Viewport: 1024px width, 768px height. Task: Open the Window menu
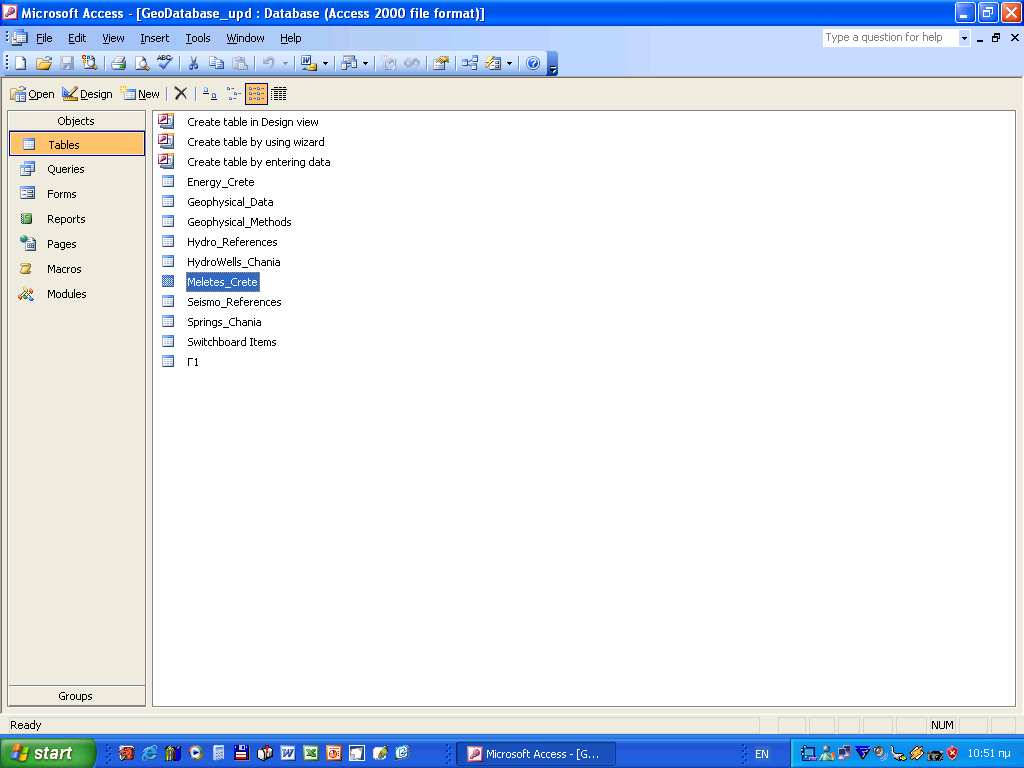[x=246, y=39]
